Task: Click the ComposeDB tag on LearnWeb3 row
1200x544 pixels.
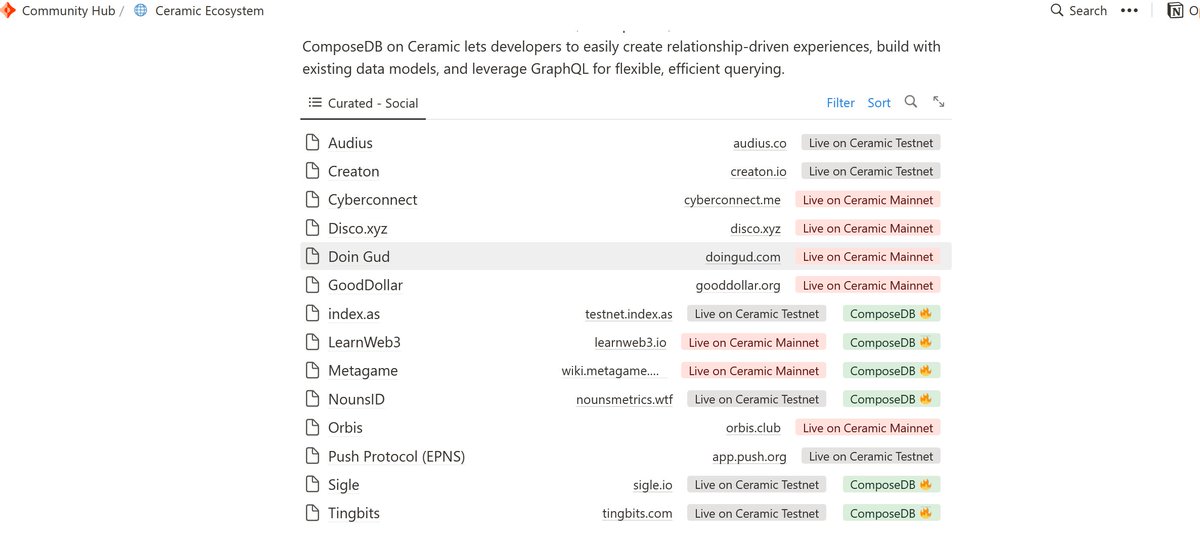Action: click(891, 342)
